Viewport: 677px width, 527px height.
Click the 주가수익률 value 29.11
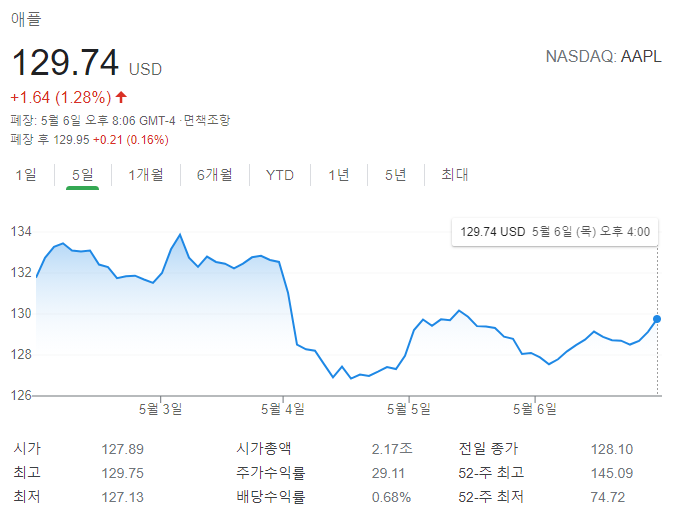388,473
